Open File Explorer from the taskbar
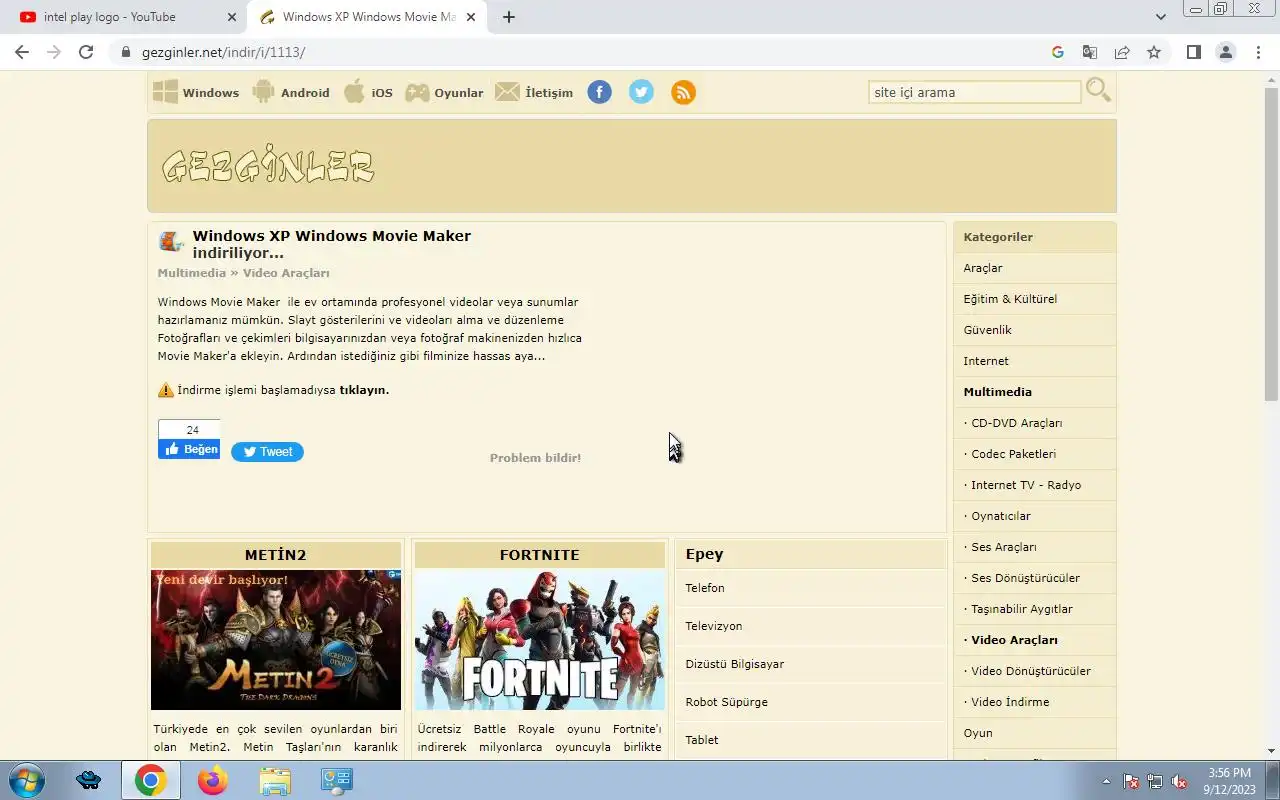The width and height of the screenshot is (1280, 800). pyautogui.click(x=274, y=780)
